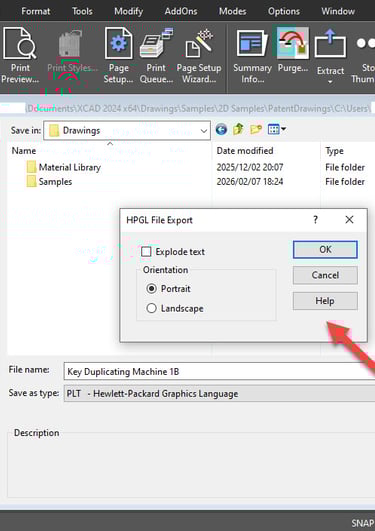
Task: Click the date 2026/02/07 18:24
Action: [x=250, y=182]
